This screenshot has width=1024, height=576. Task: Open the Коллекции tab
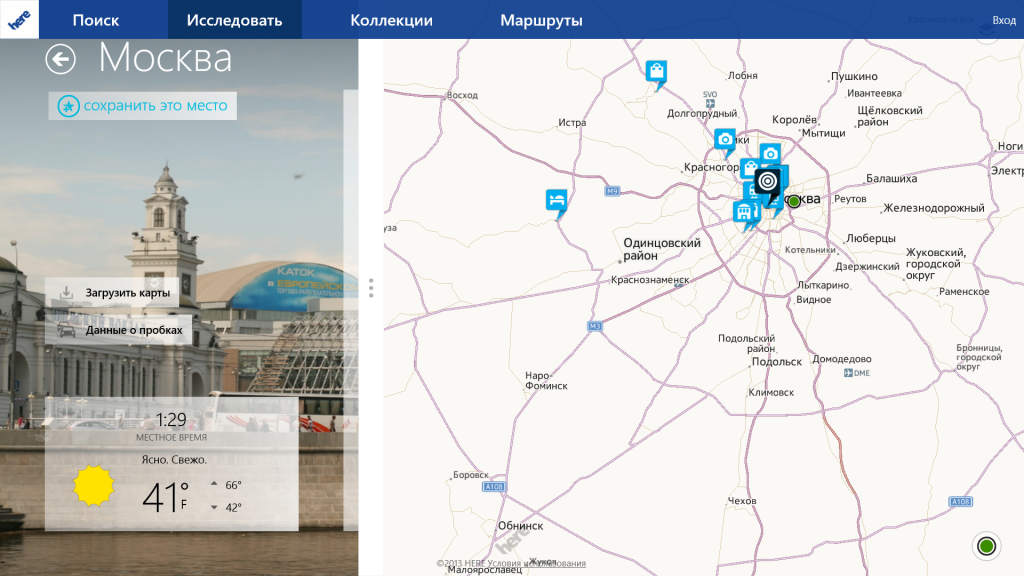(391, 20)
